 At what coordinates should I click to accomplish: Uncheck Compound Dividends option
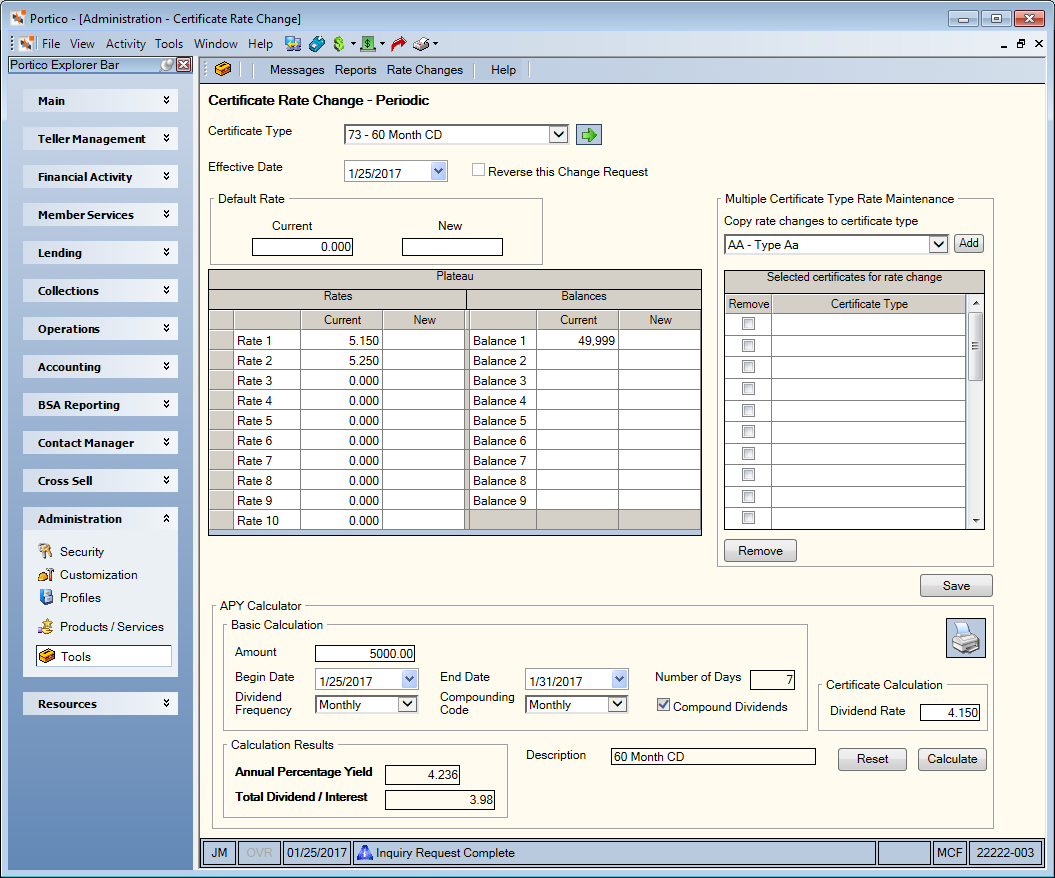(663, 705)
